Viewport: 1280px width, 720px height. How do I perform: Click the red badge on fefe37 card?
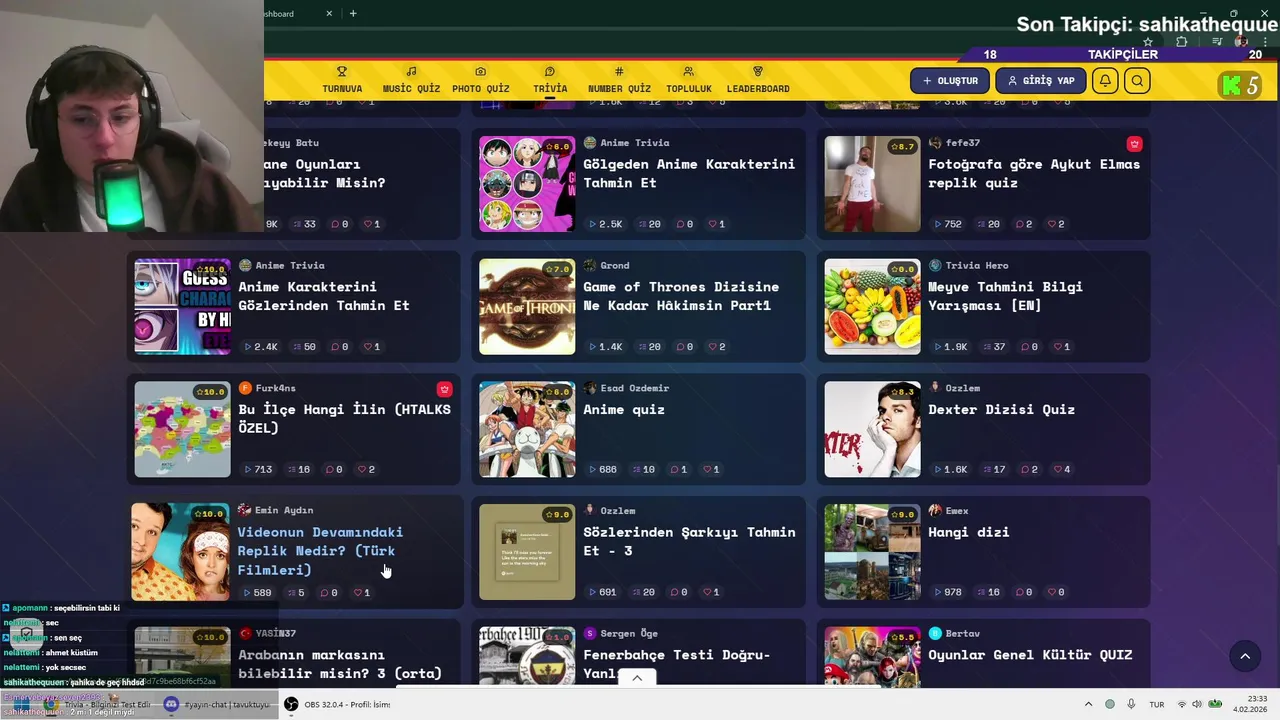tap(1134, 144)
